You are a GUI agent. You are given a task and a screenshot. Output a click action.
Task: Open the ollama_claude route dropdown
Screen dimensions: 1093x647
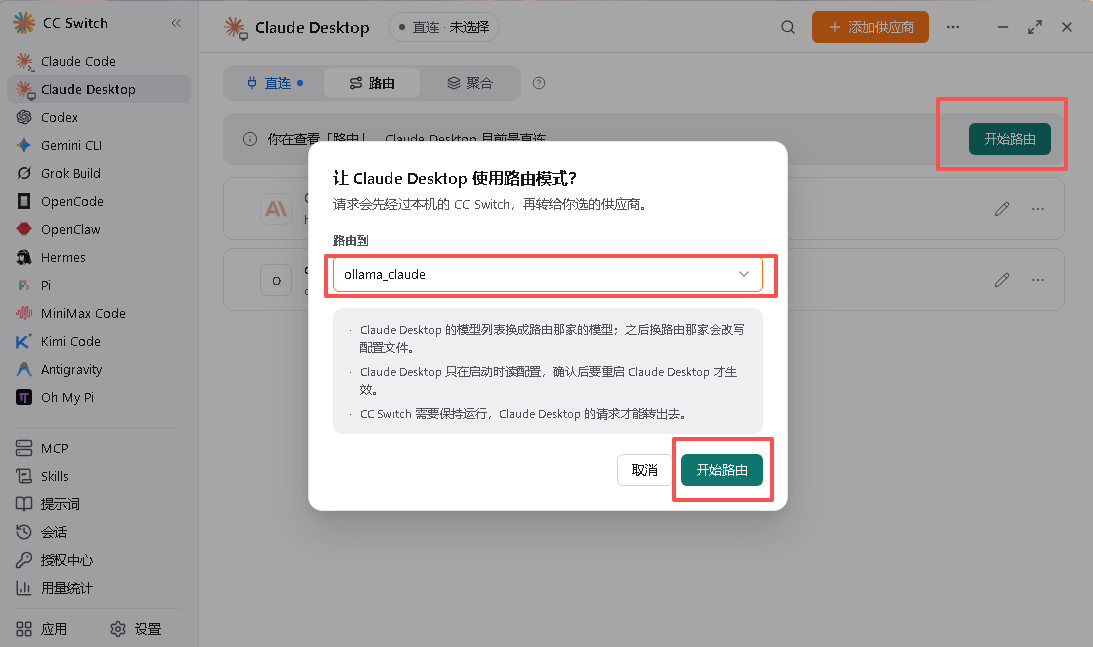click(x=548, y=274)
